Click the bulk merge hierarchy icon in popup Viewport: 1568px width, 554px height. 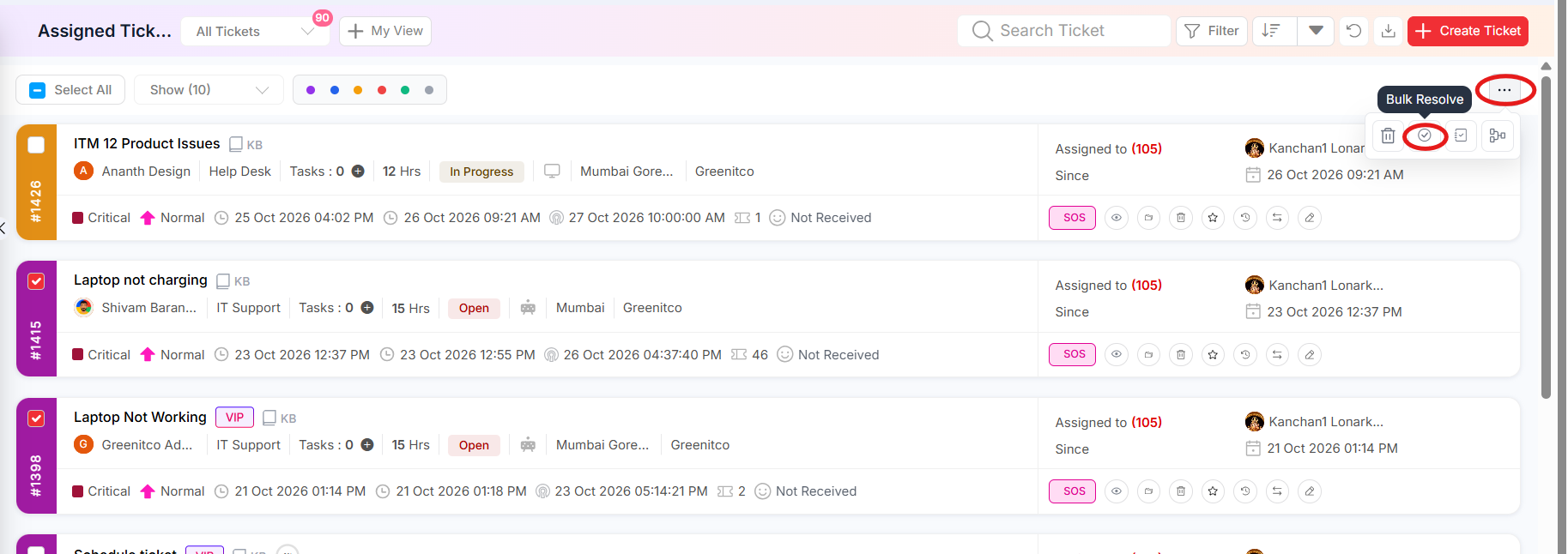(1498, 135)
